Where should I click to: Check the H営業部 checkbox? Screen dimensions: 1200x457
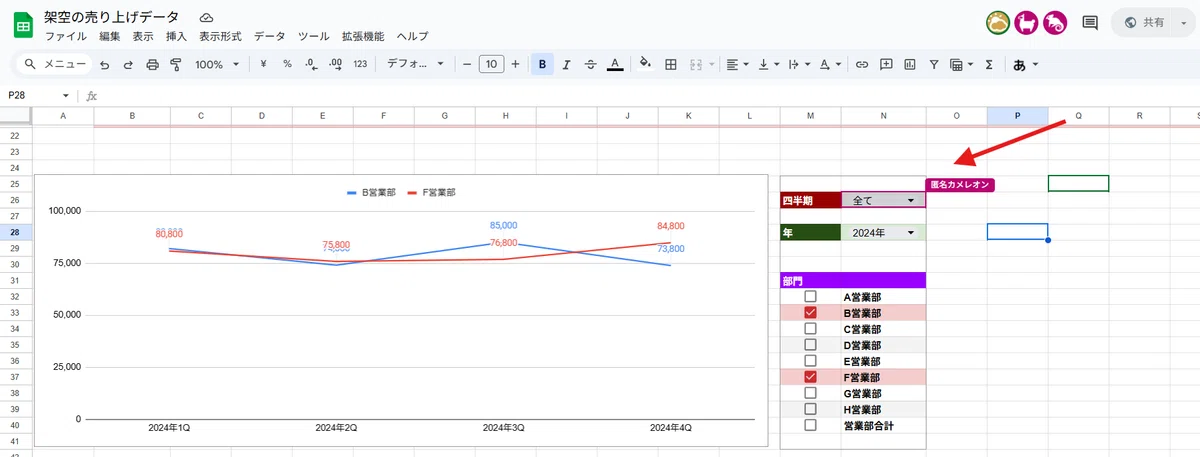coord(810,409)
